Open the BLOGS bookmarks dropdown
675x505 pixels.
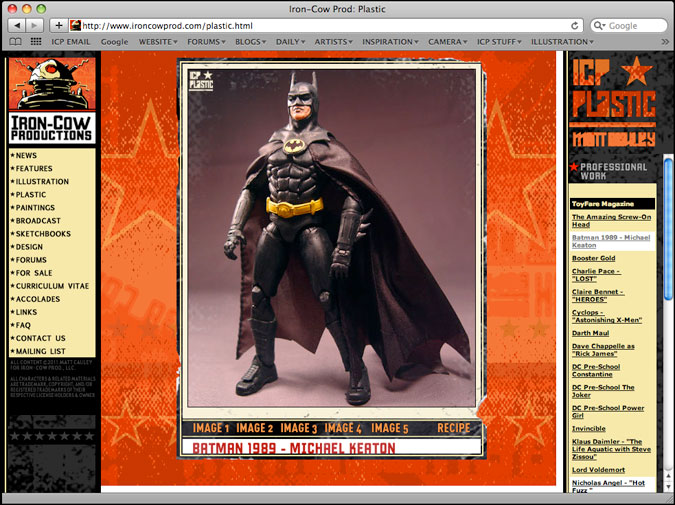click(x=251, y=42)
